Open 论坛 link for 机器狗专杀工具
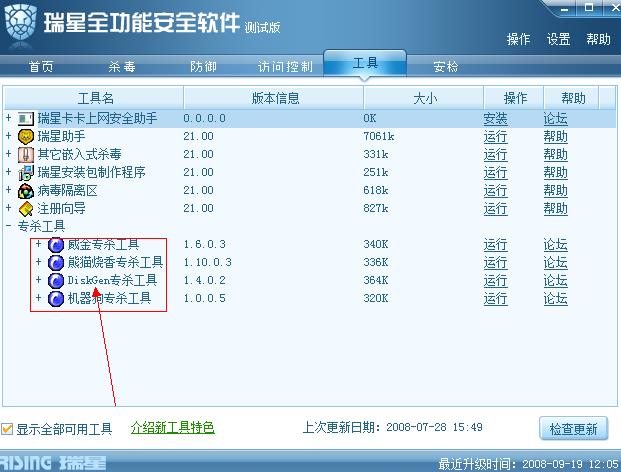Screen dimensions: 621x472 [556, 299]
